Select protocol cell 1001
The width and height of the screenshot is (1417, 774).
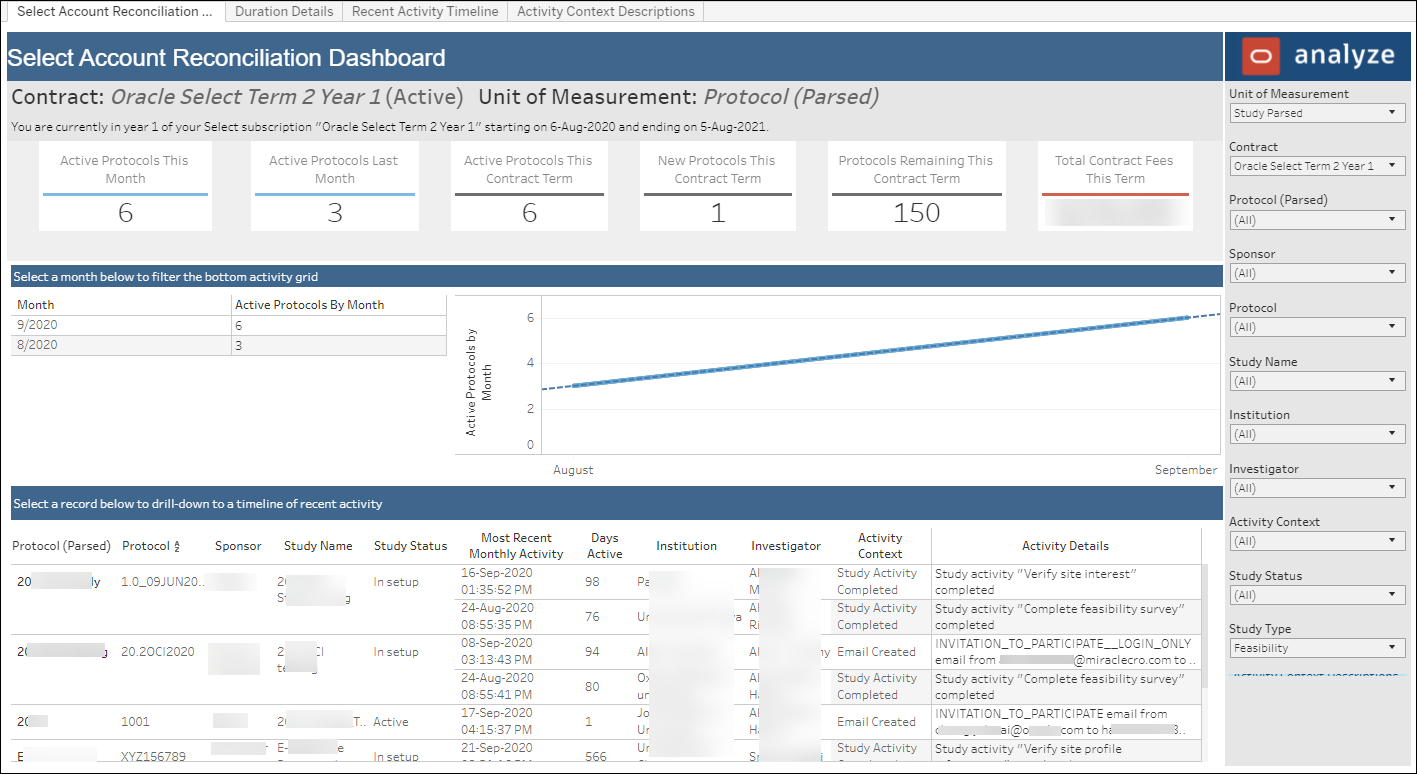135,722
